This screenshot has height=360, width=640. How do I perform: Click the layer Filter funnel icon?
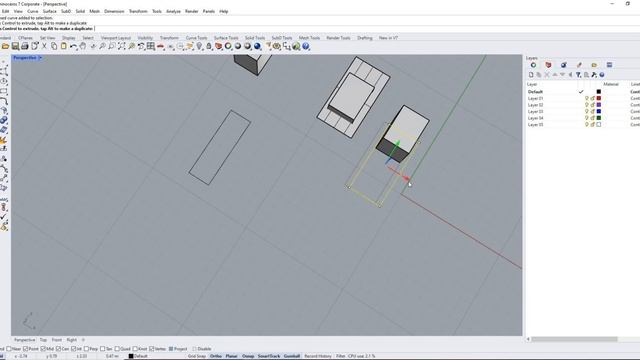(x=578, y=75)
